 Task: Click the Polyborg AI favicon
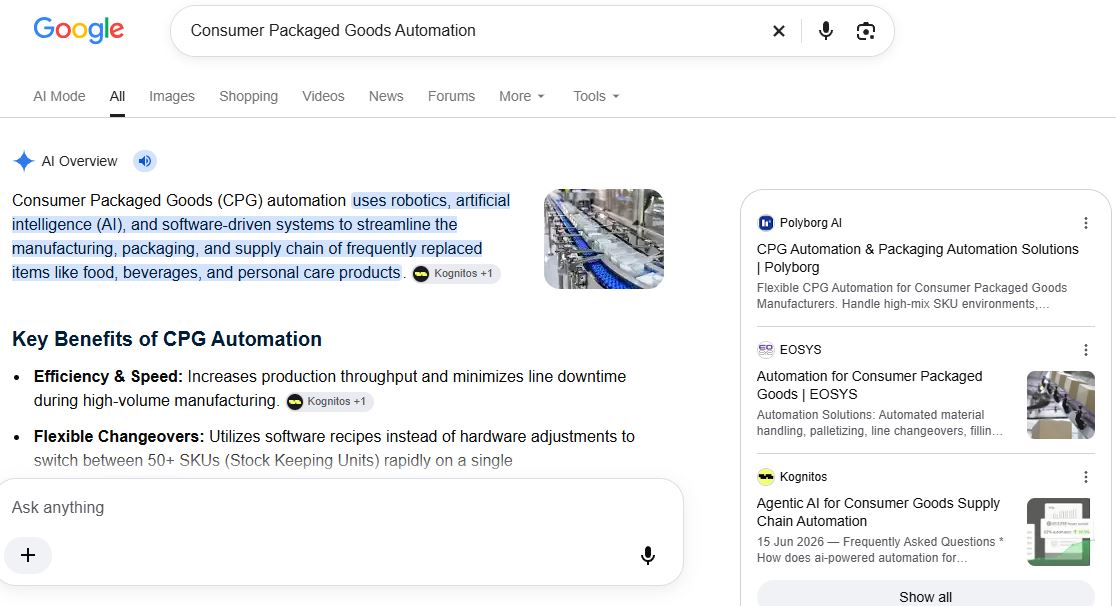coord(766,223)
